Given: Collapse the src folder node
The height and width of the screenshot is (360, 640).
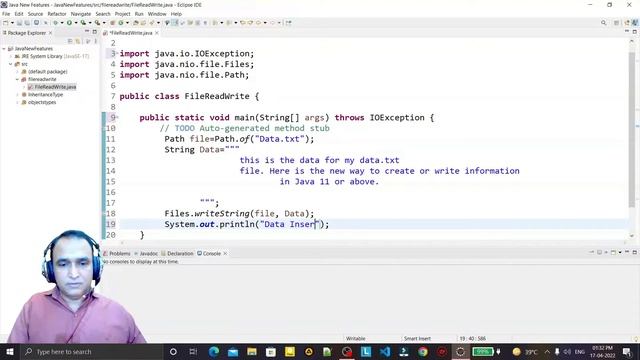Looking at the screenshot, I should [x=11, y=64].
